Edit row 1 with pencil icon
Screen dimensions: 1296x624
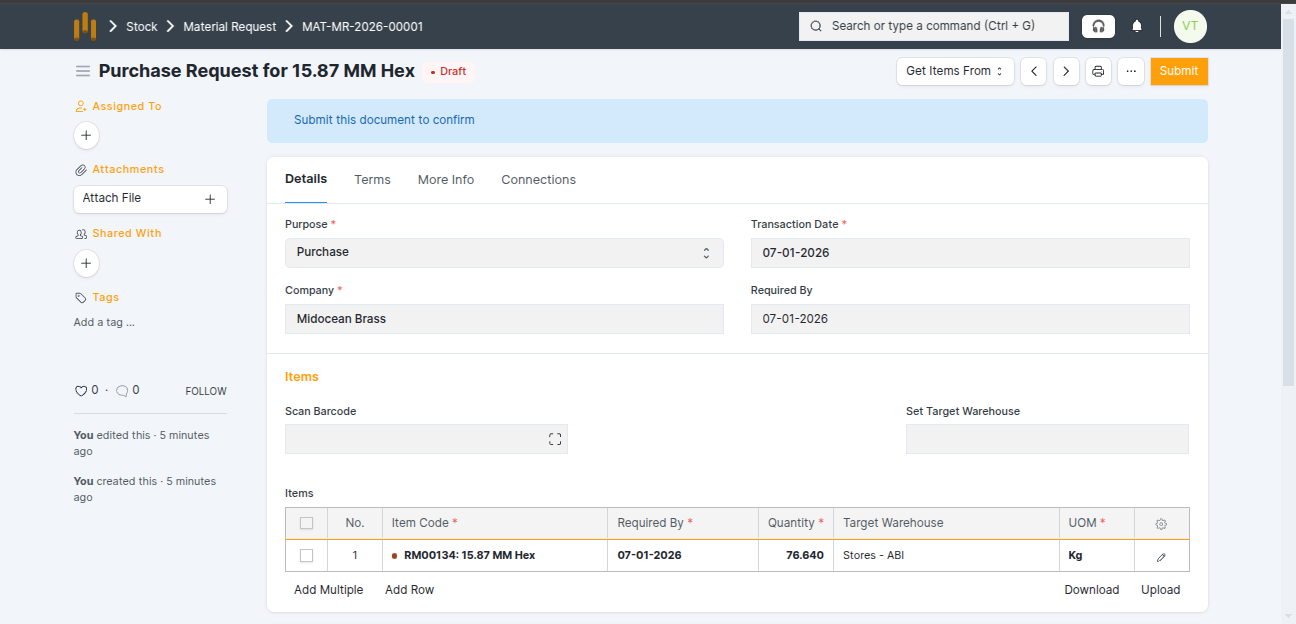coord(1161,556)
